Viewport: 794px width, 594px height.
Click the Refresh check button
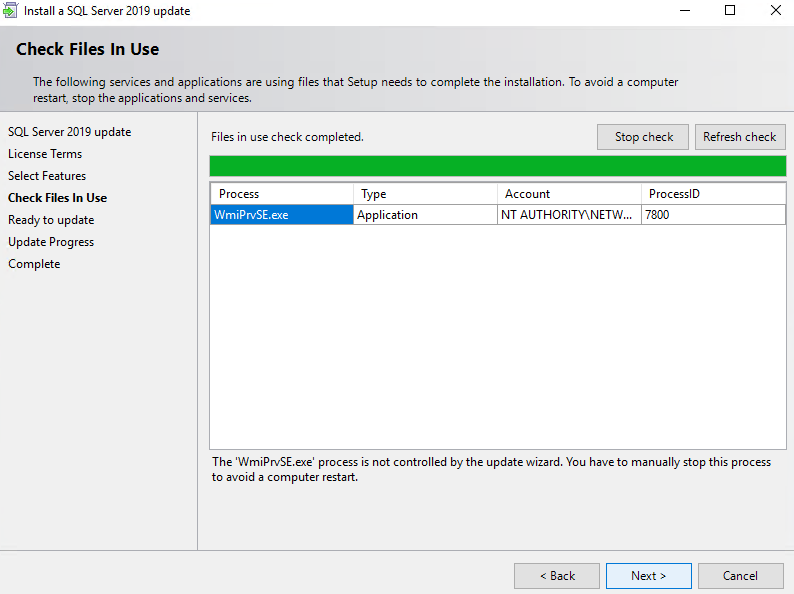click(x=740, y=137)
